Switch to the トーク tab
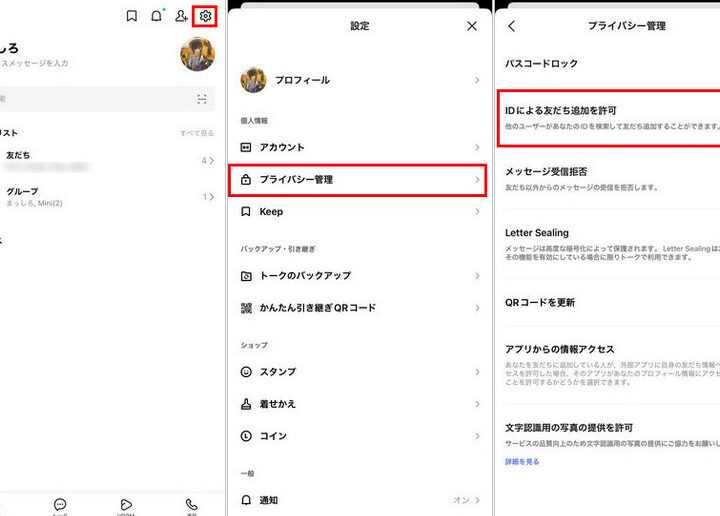This screenshot has width=720, height=516. click(x=61, y=506)
